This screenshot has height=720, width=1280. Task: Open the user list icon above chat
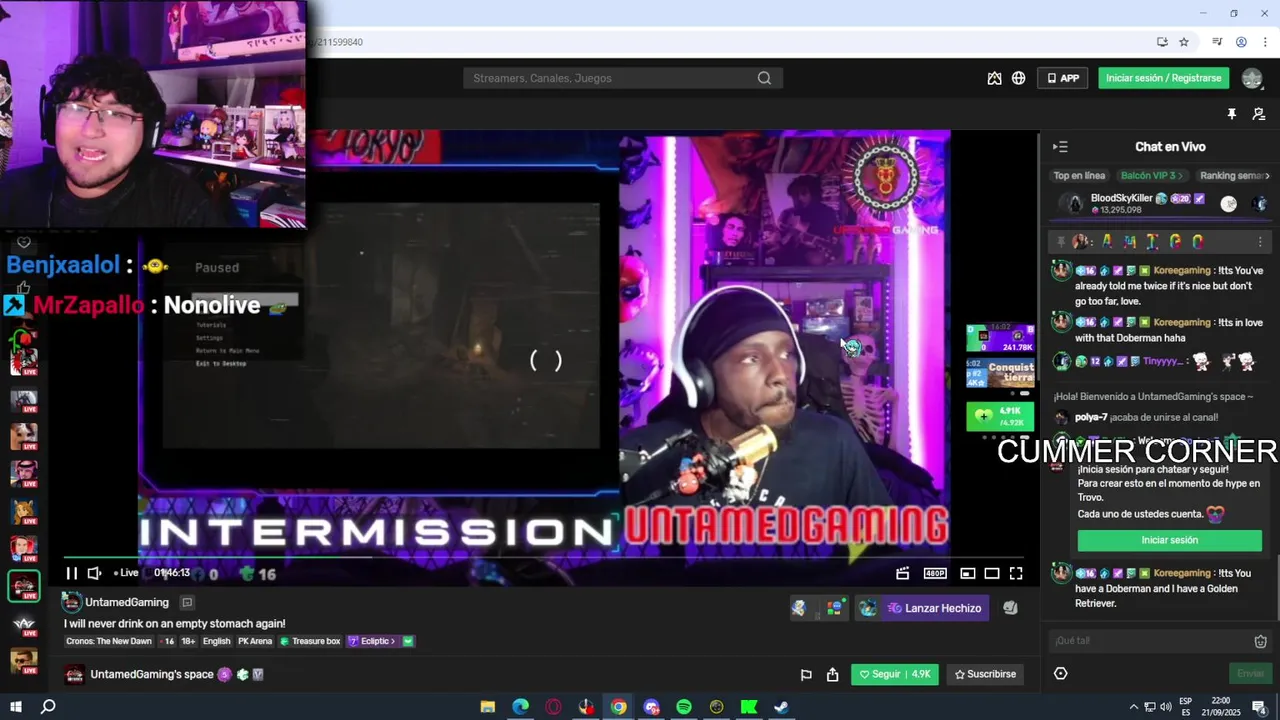pos(1259,114)
